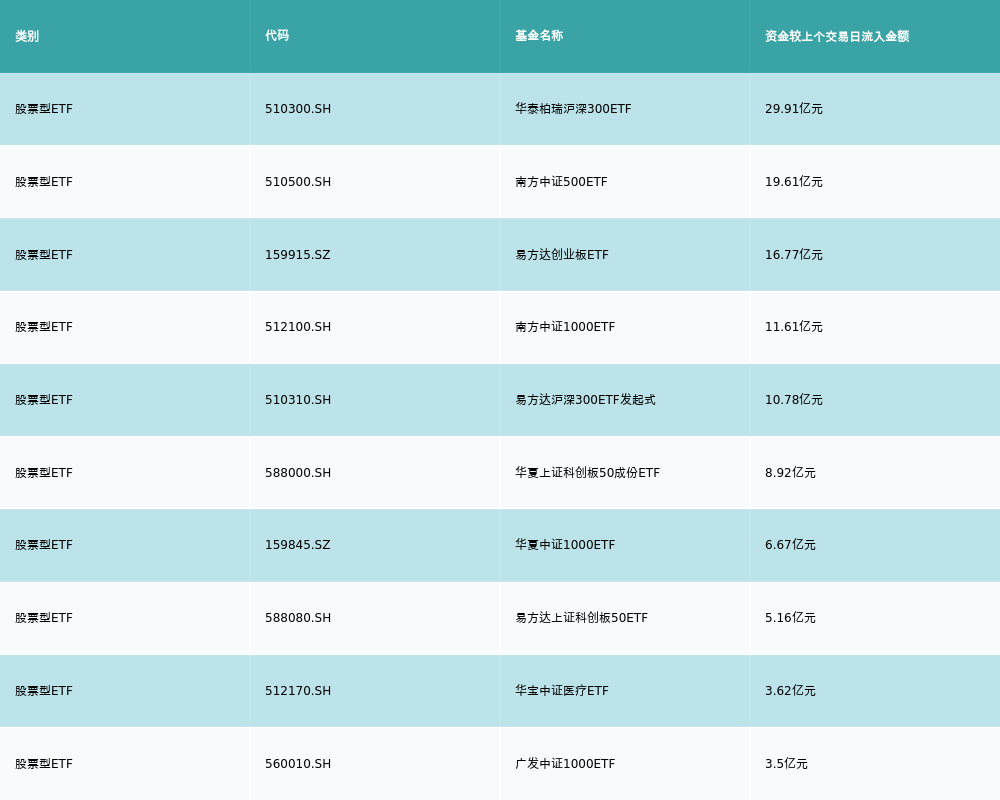
Task: Click the 类别 column header
Action: pos(27,36)
